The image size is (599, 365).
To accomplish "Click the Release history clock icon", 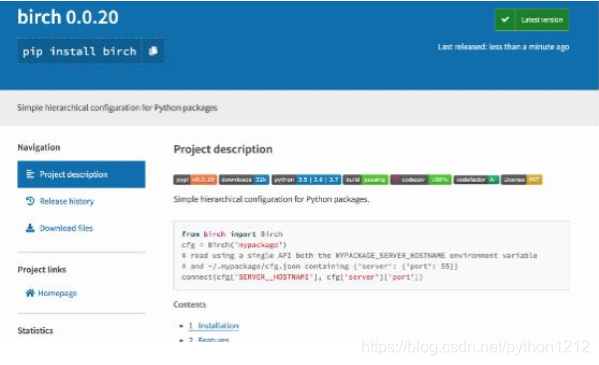I will (x=30, y=201).
